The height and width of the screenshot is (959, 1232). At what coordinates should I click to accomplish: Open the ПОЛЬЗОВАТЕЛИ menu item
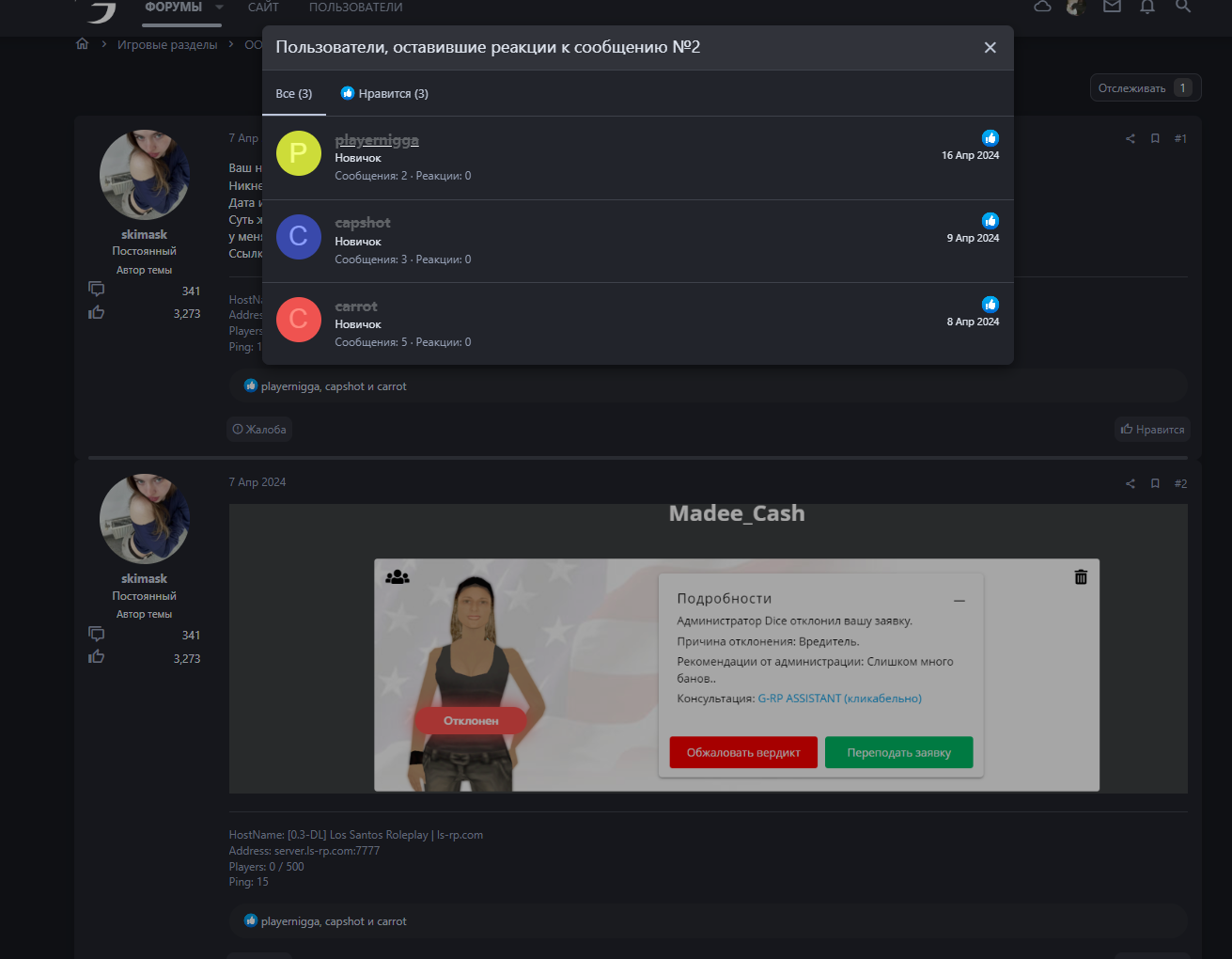click(355, 8)
